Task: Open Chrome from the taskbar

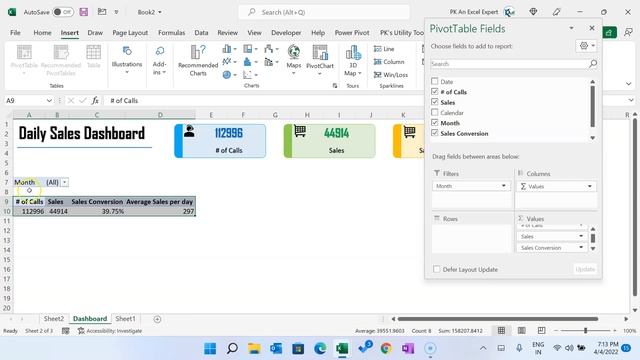Action: [386, 348]
